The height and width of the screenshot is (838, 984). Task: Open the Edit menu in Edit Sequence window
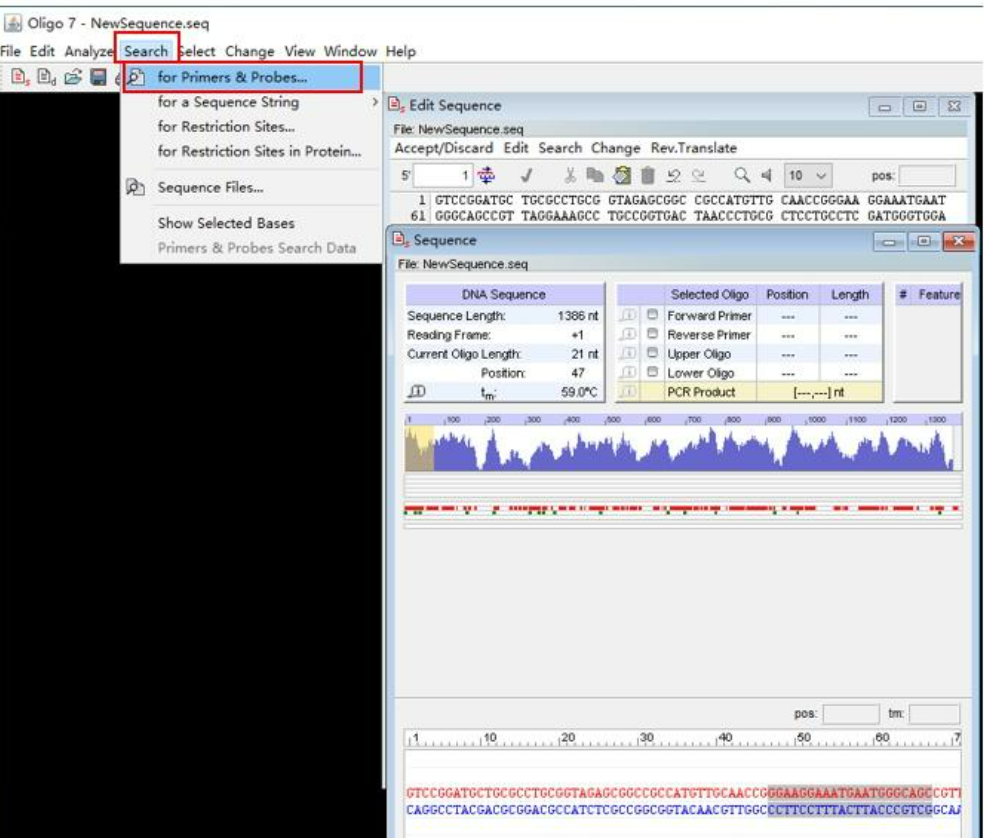tap(516, 148)
